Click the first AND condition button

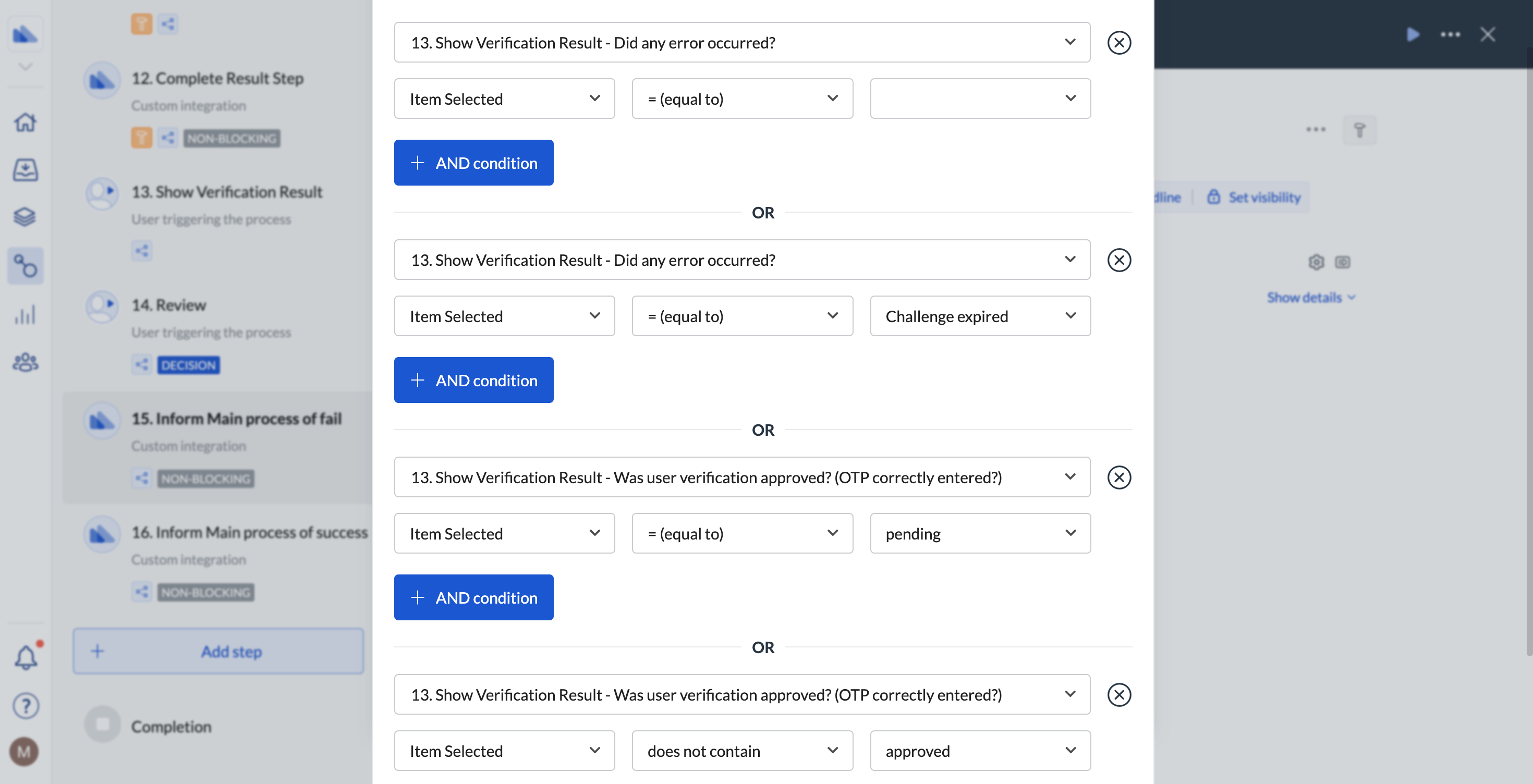click(473, 163)
